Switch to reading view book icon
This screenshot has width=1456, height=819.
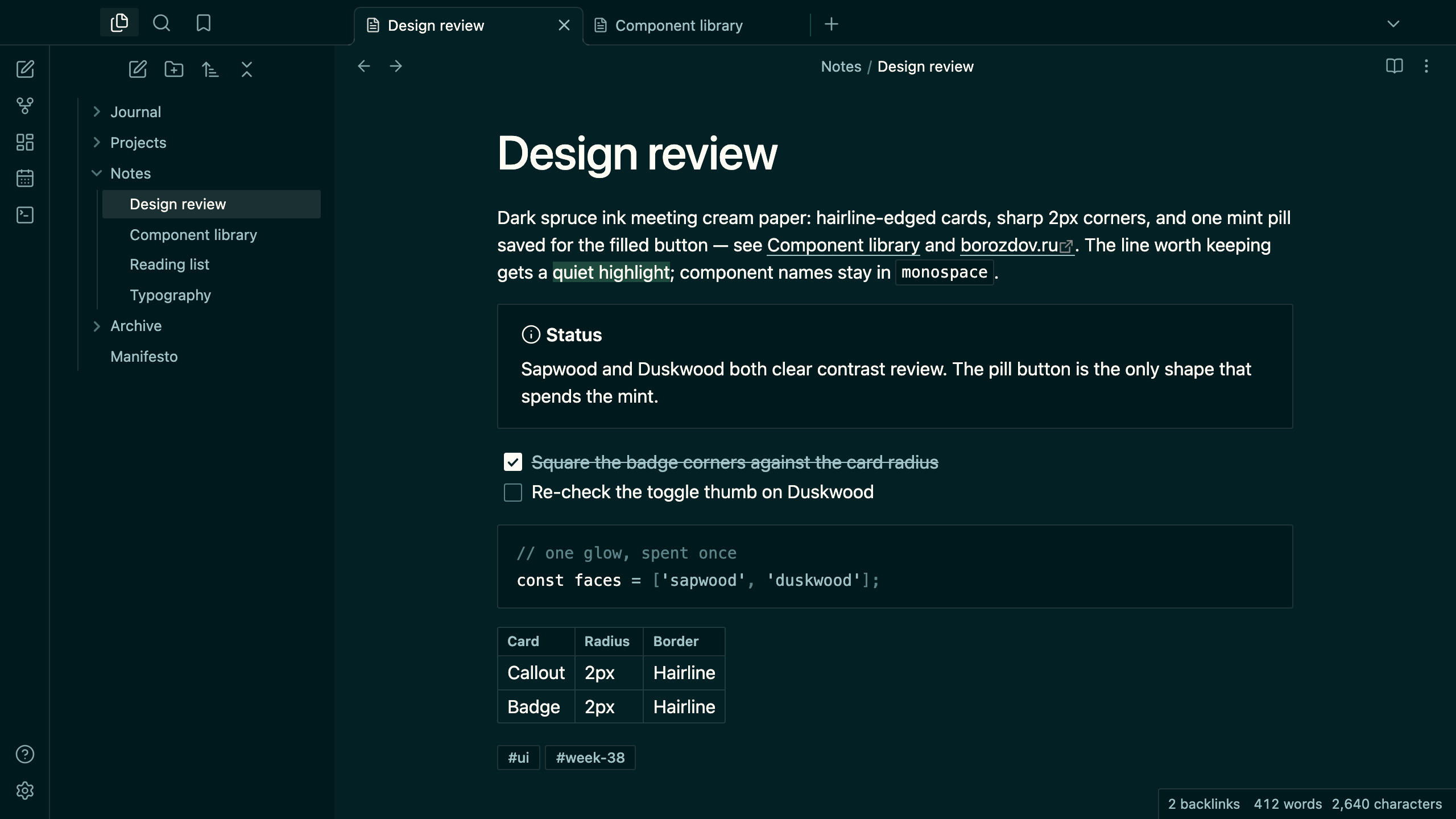(x=1394, y=67)
